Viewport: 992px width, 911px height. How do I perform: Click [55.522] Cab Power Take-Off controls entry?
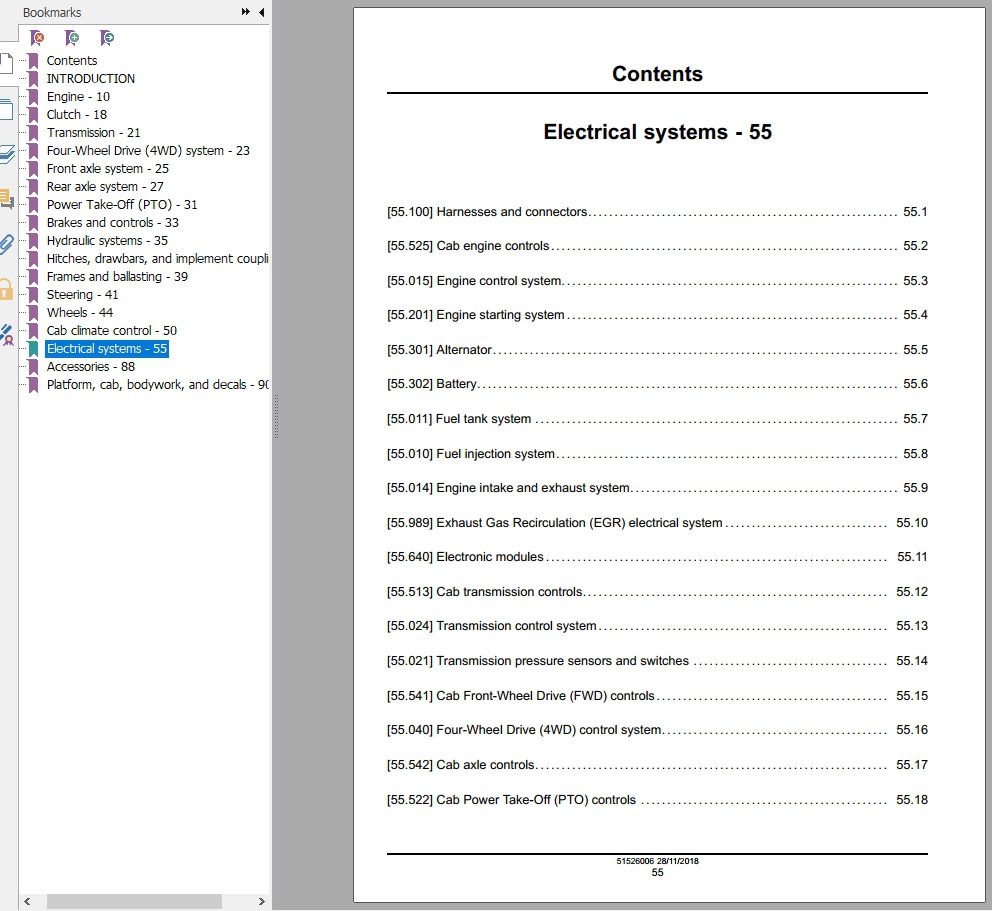(x=657, y=800)
